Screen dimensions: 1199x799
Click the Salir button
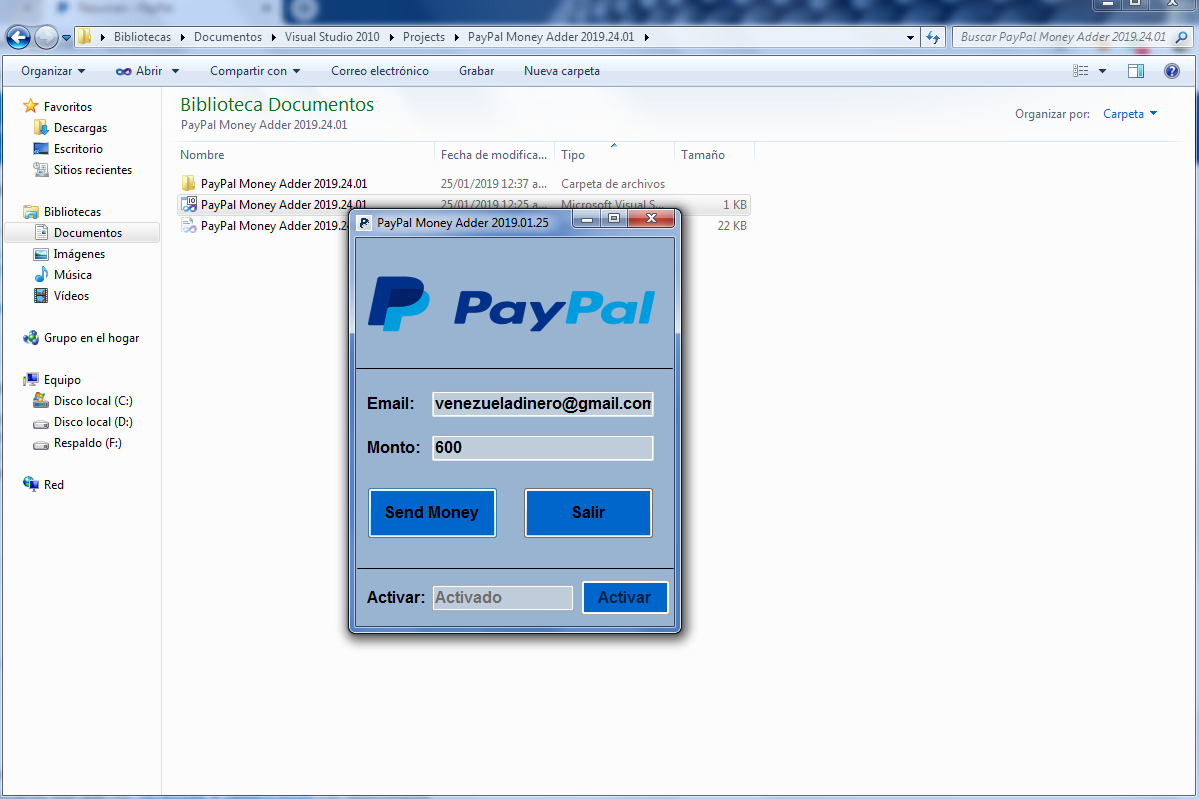click(x=588, y=512)
